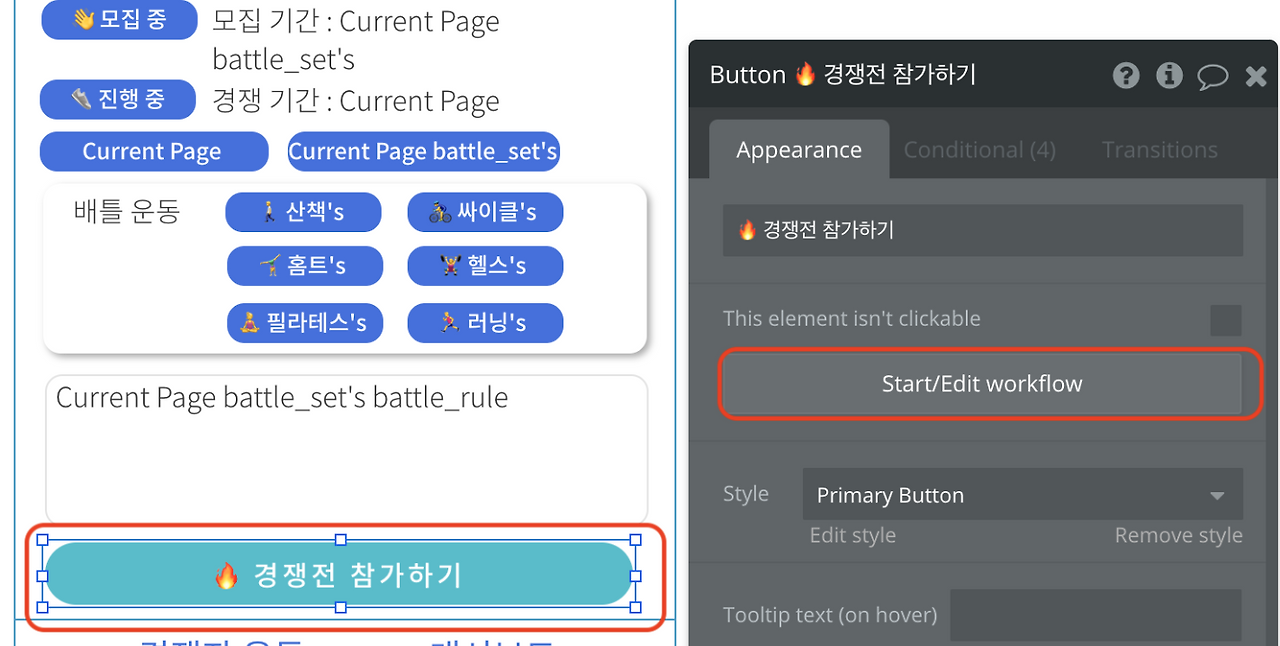1280x646 pixels.
Task: Click the 모집 중 status badge
Action: (x=119, y=20)
